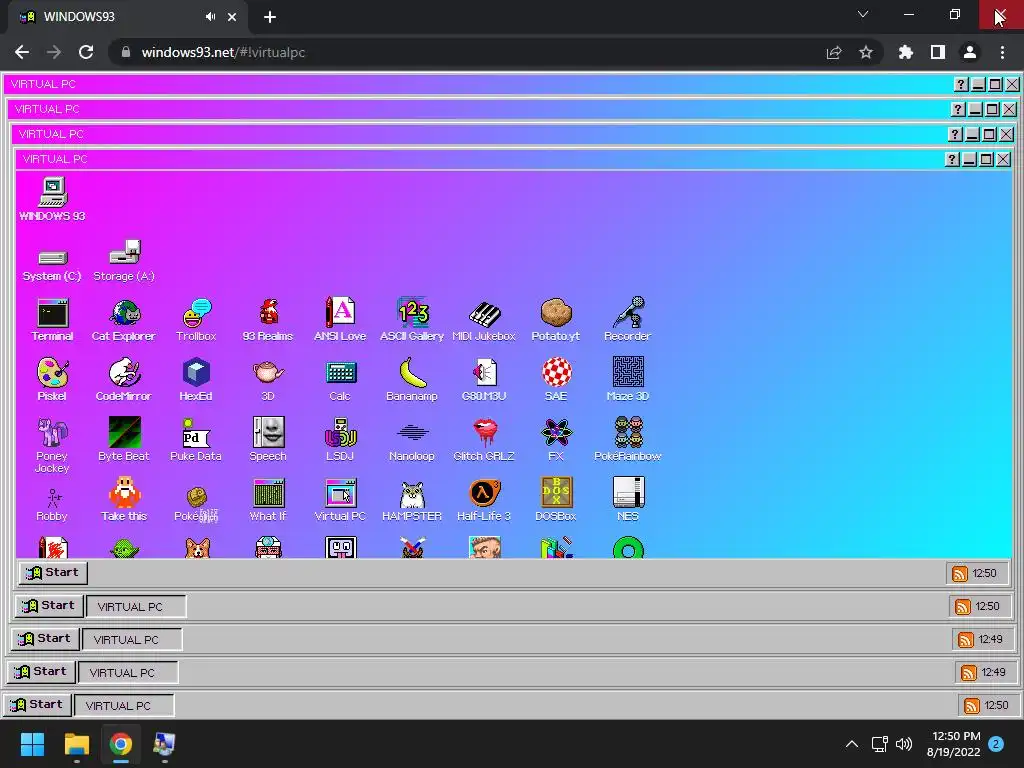Launch the FX atom icon
This screenshot has height=768, width=1024.
556,440
